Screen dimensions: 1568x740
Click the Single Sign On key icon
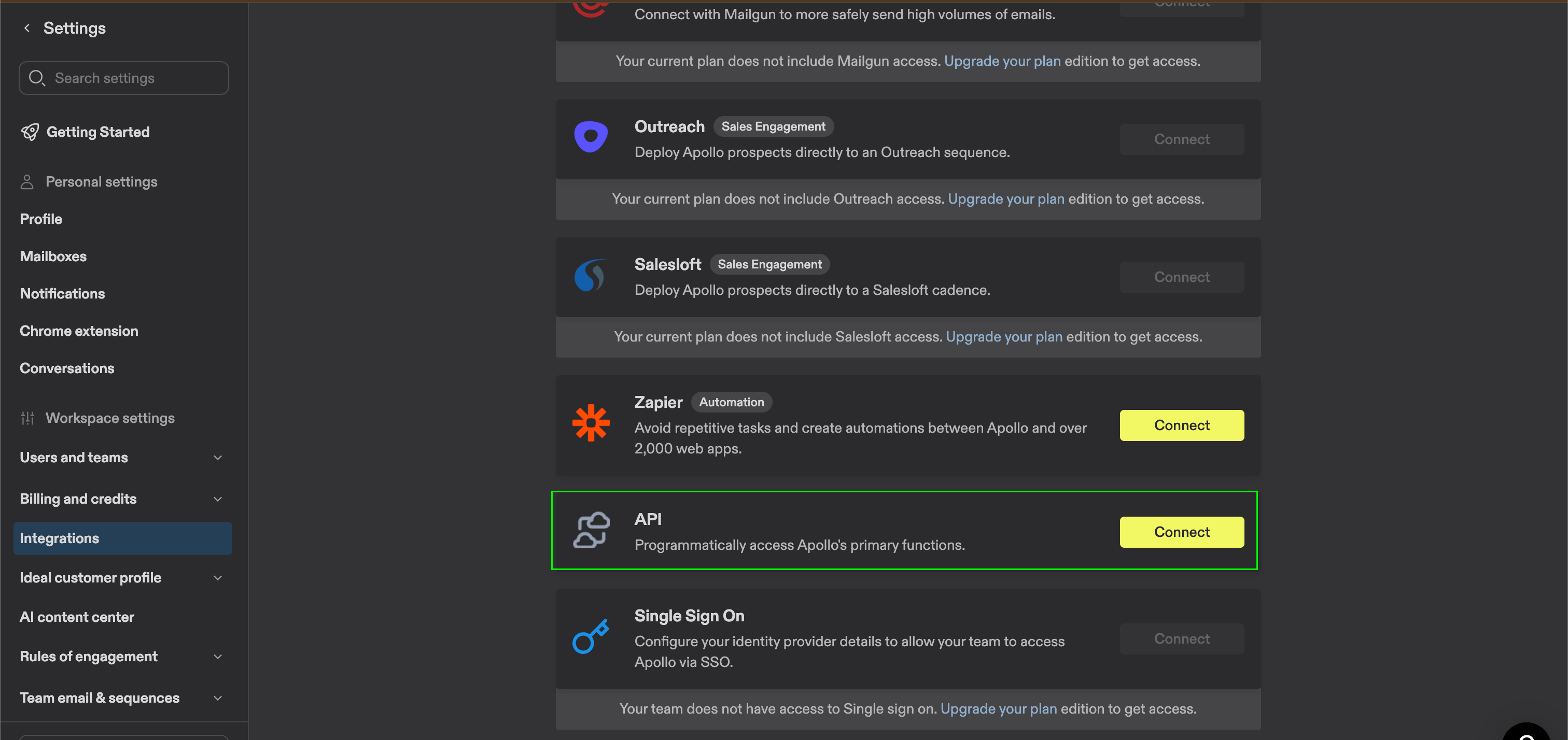pos(591,637)
